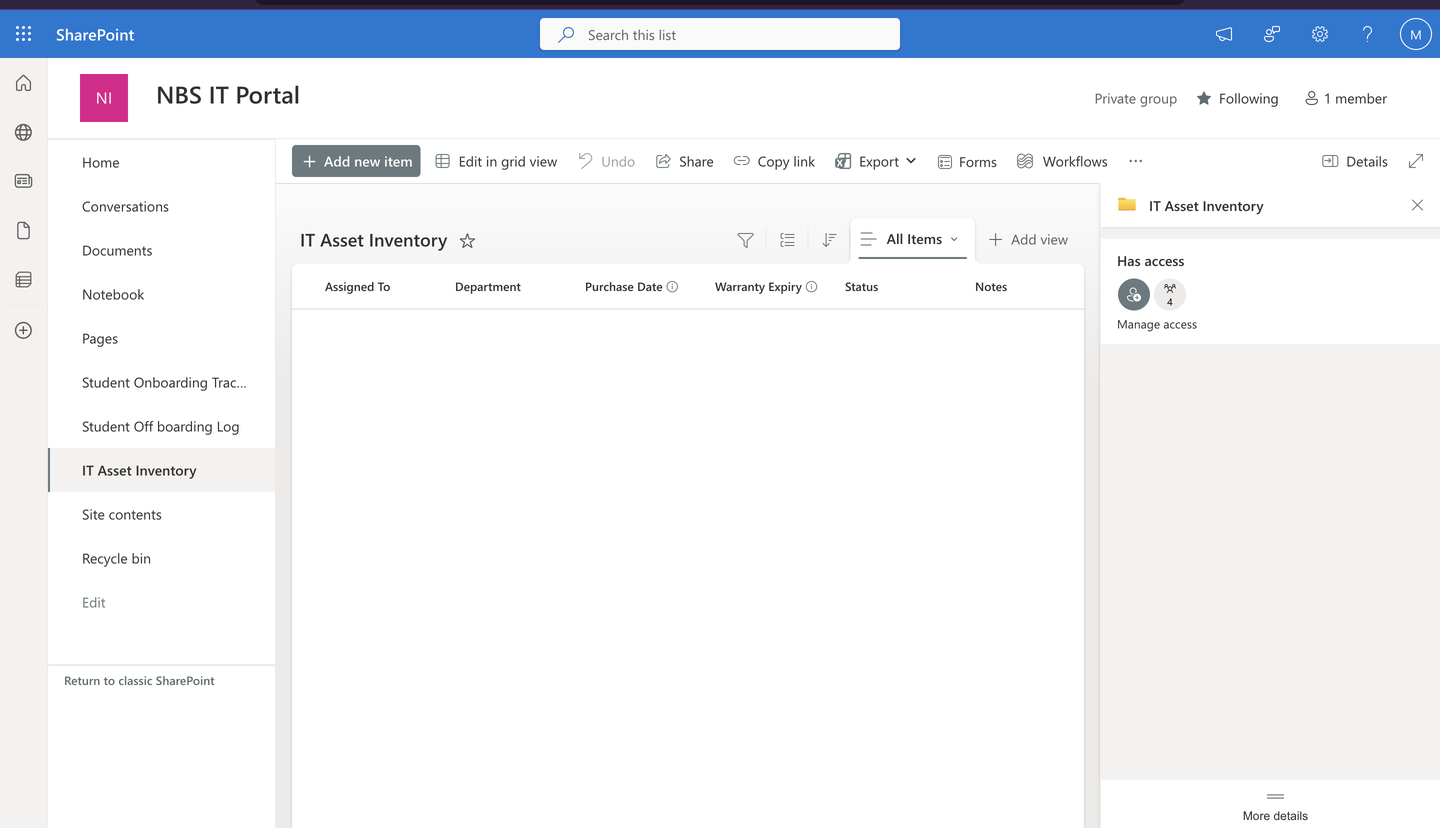Open My sites globe icon
This screenshot has height=828, width=1440.
(24, 132)
